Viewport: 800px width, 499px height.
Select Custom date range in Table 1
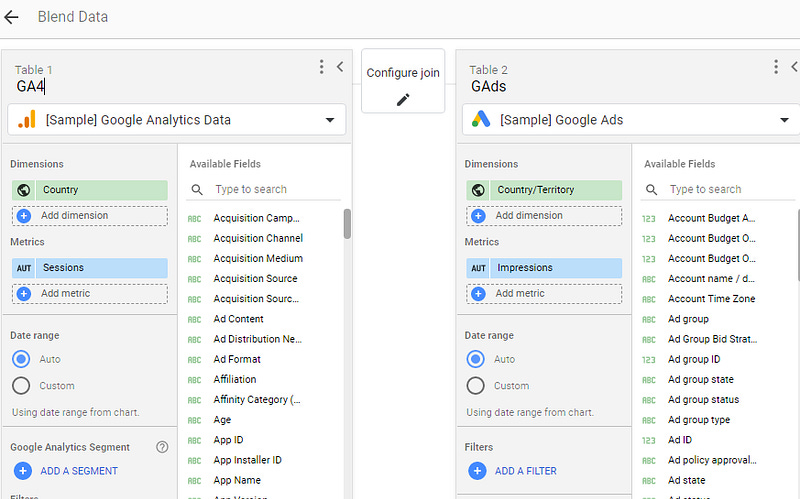pyautogui.click(x=21, y=386)
